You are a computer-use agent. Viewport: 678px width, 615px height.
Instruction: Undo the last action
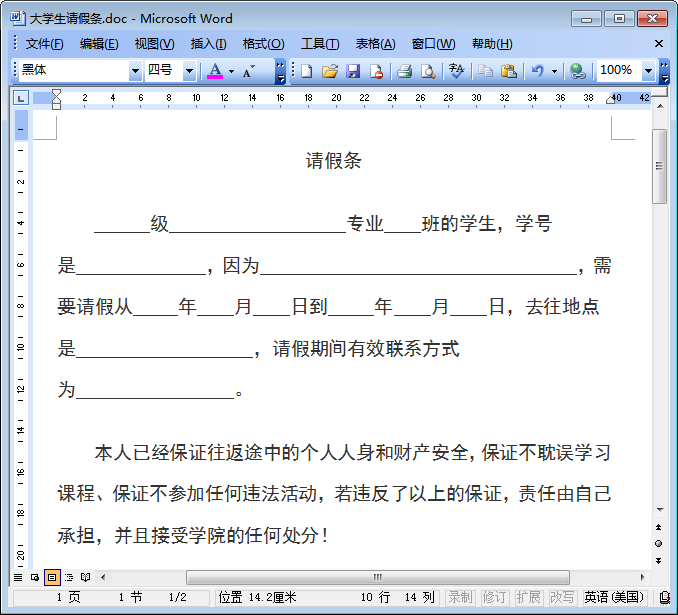pos(537,71)
